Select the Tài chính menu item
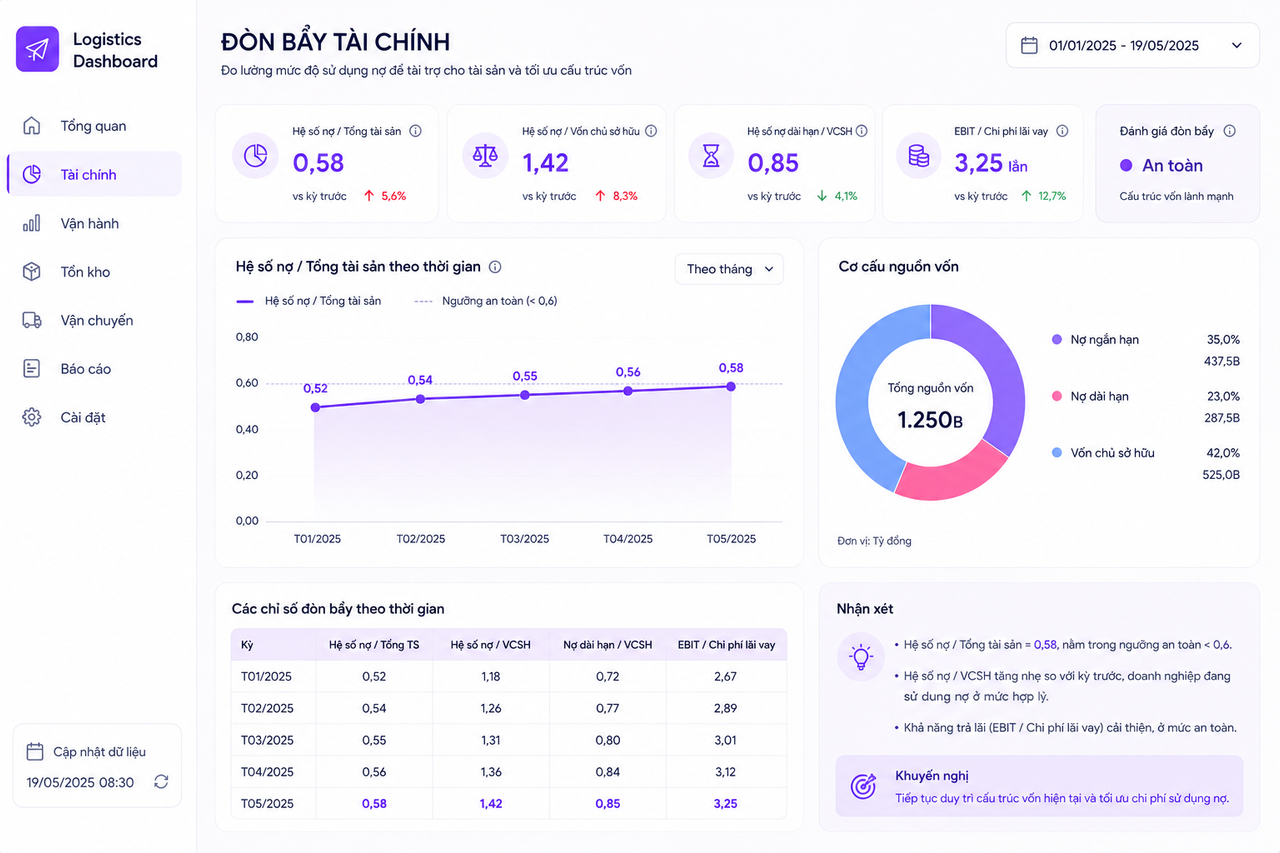The height and width of the screenshot is (853, 1280). click(94, 175)
